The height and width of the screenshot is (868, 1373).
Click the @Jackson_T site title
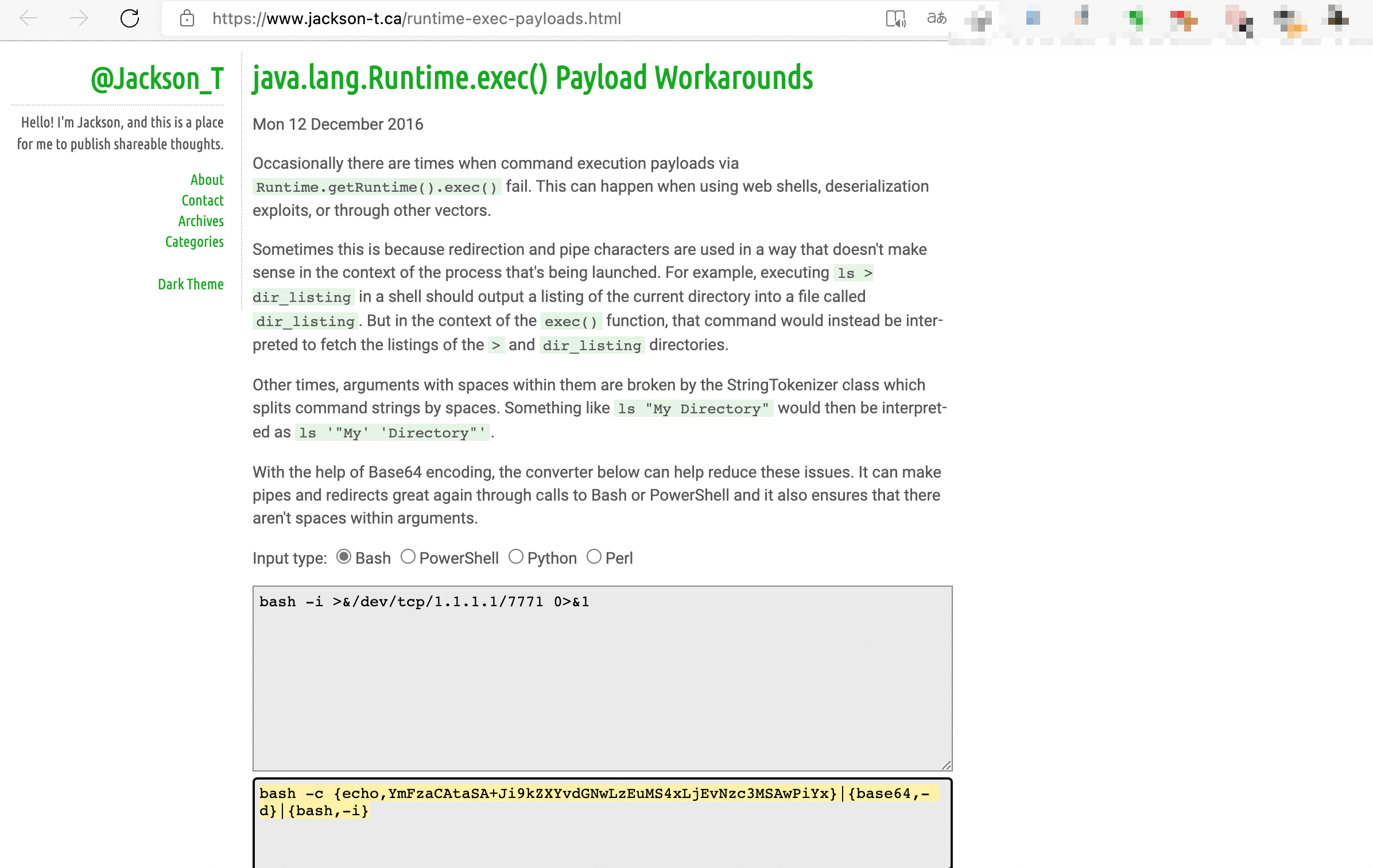(x=157, y=79)
